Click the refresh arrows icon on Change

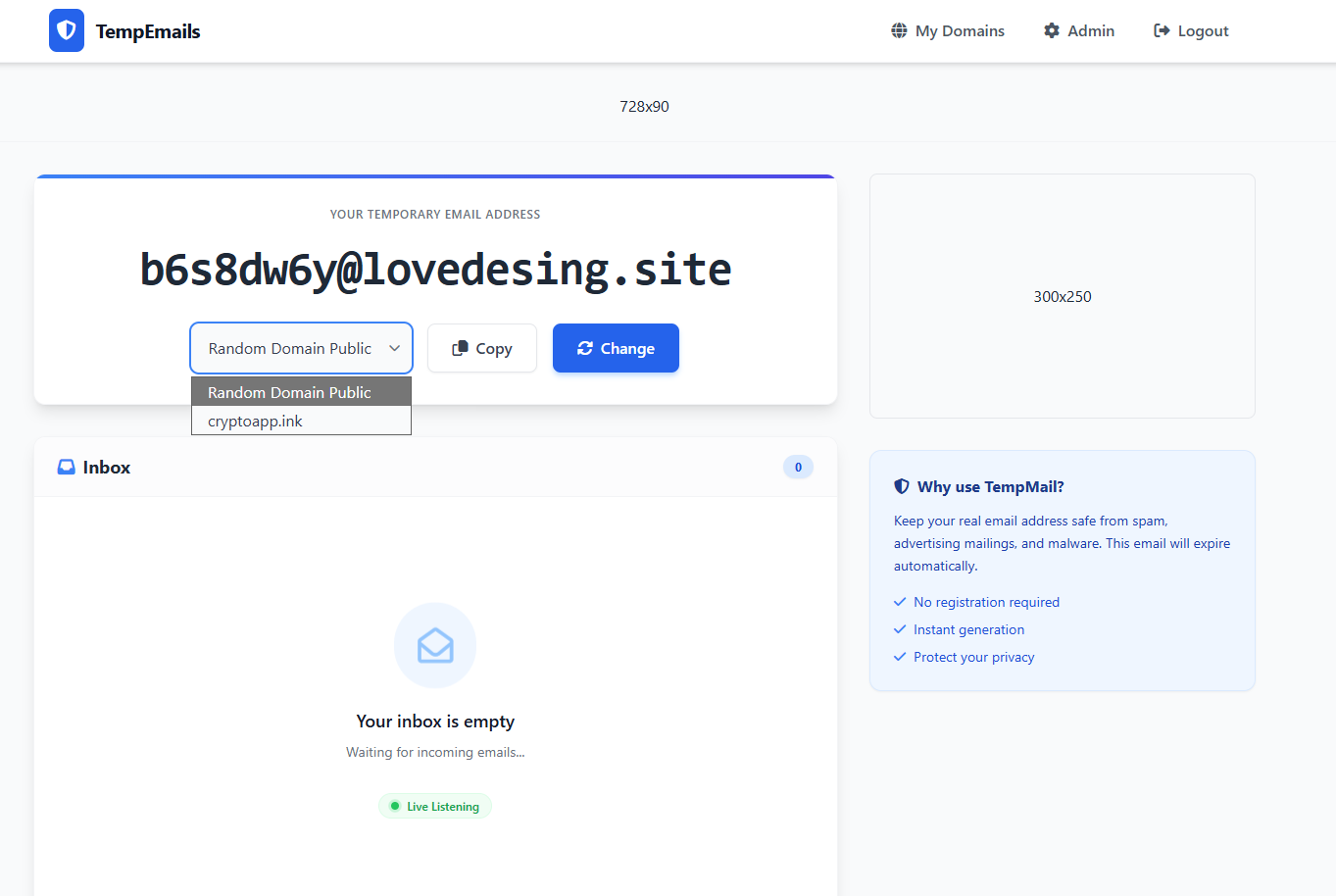[585, 348]
